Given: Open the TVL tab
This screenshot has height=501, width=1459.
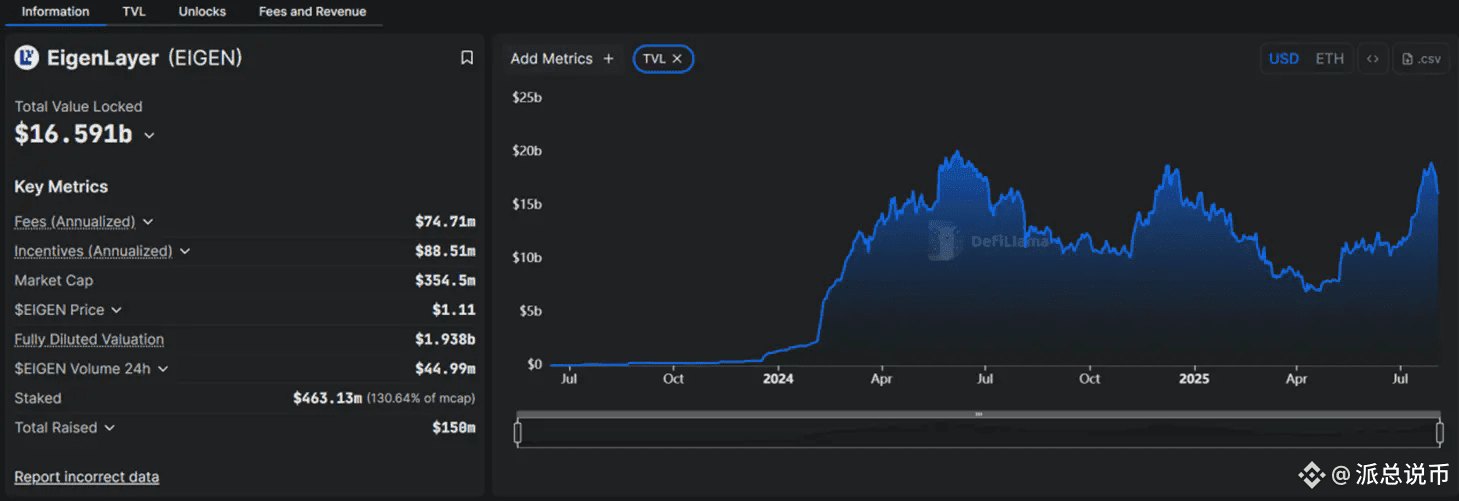Looking at the screenshot, I should 134,12.
